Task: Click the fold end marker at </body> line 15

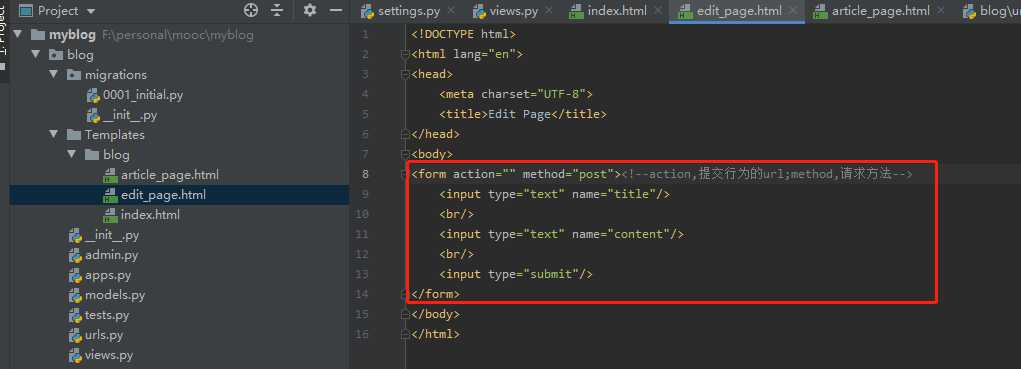Action: coord(405,315)
